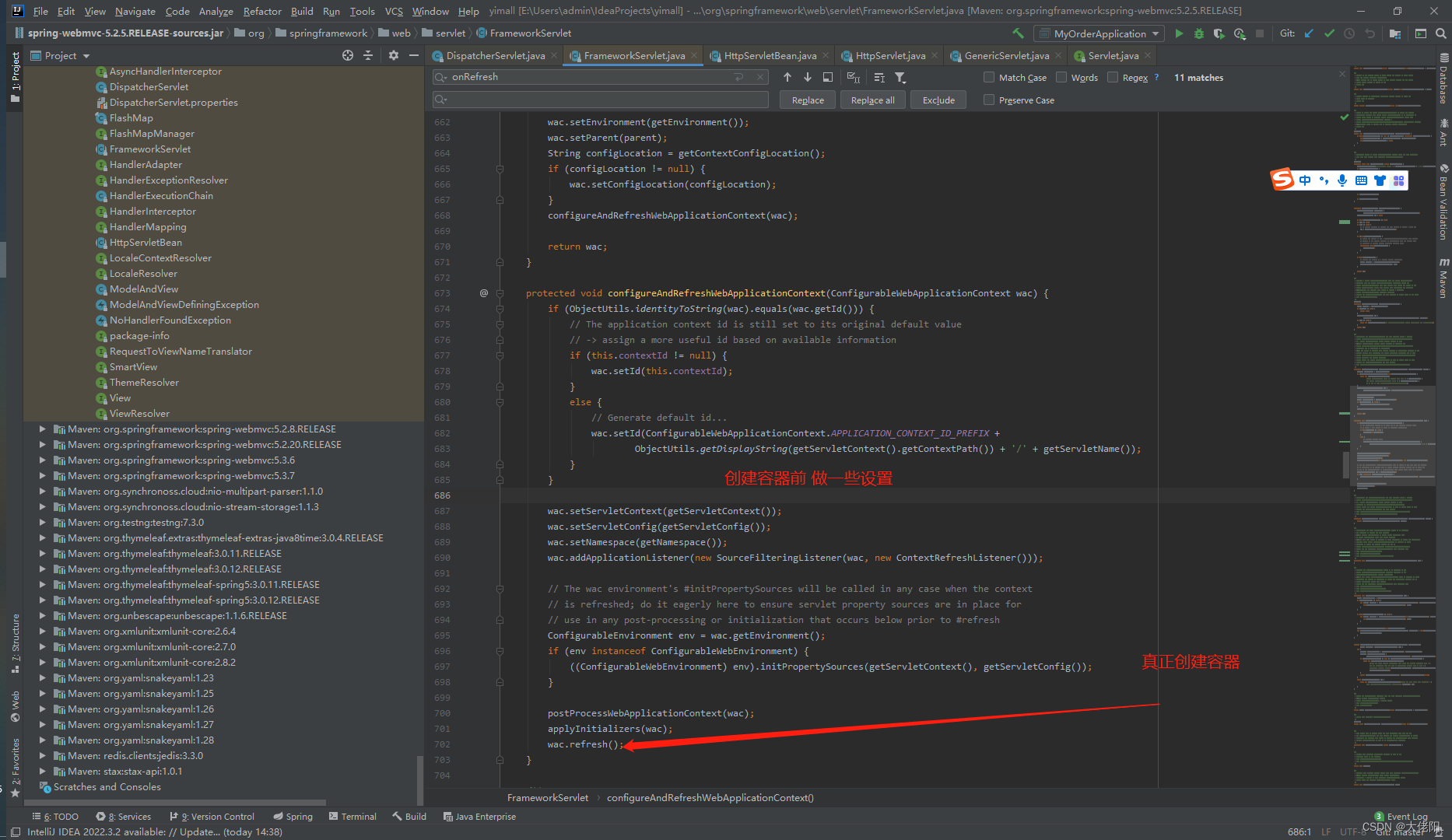Open the Terminal tool window

pyautogui.click(x=352, y=816)
